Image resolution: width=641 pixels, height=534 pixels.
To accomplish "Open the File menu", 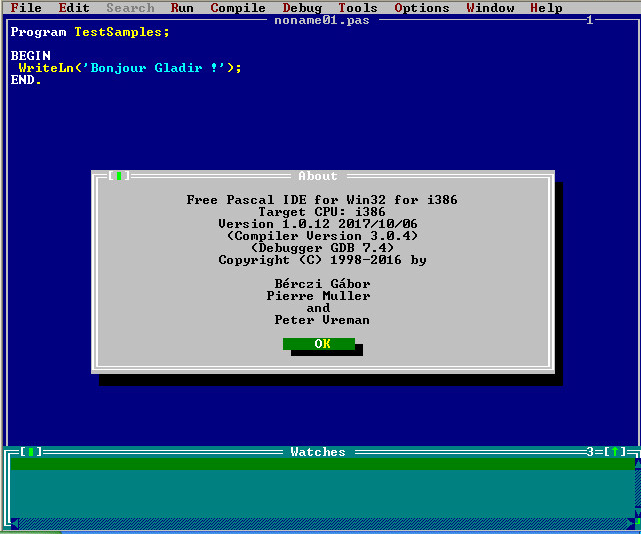I will coord(26,8).
